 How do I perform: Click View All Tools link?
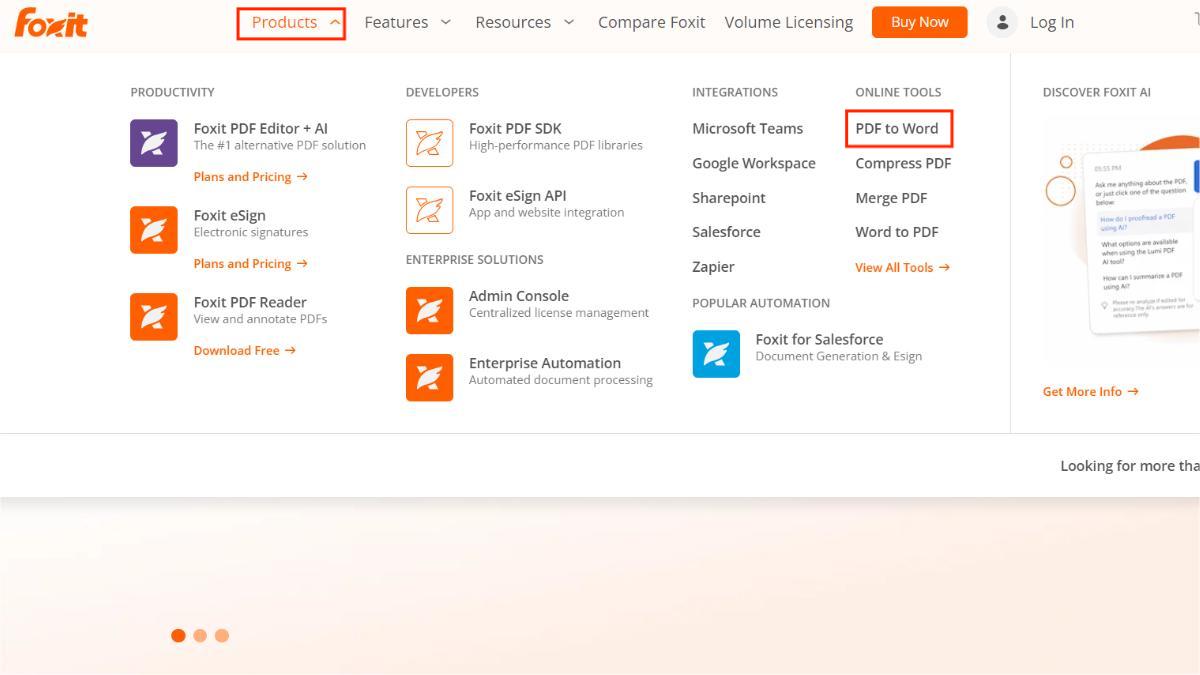(902, 267)
